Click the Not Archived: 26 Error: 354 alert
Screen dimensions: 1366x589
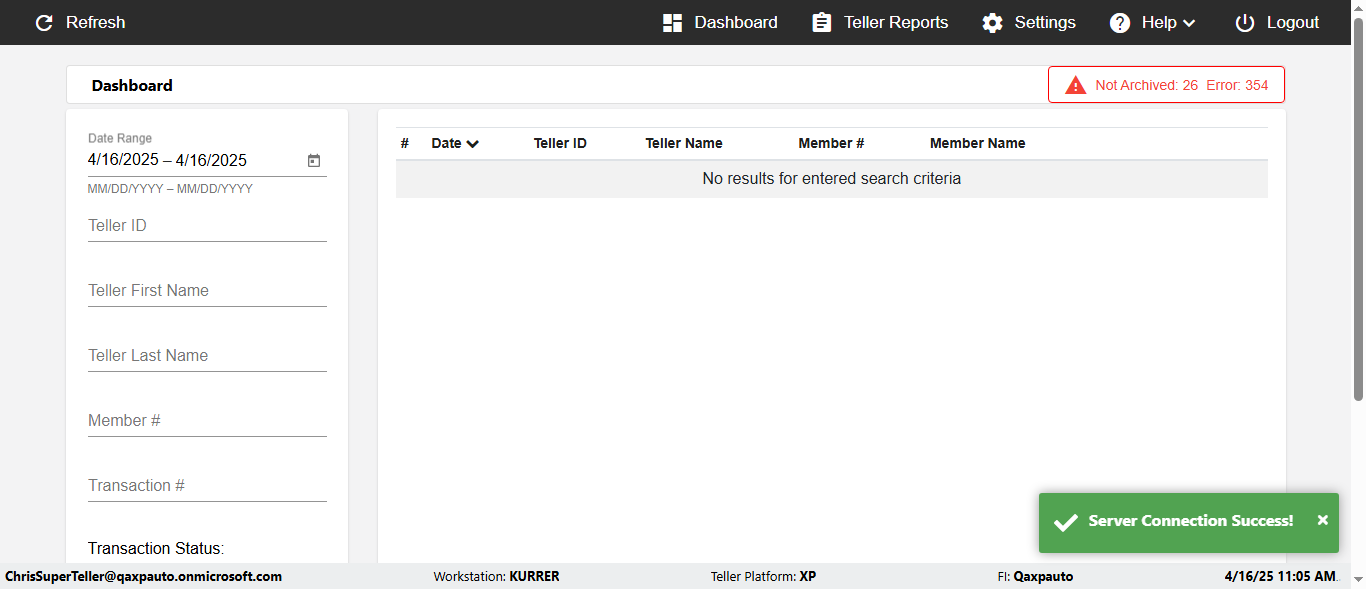pos(1166,85)
